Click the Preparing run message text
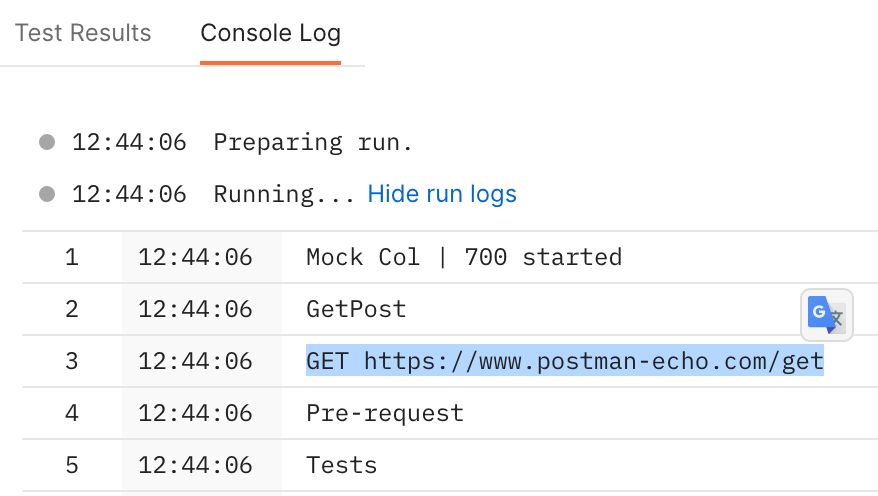The width and height of the screenshot is (878, 496). tap(313, 142)
